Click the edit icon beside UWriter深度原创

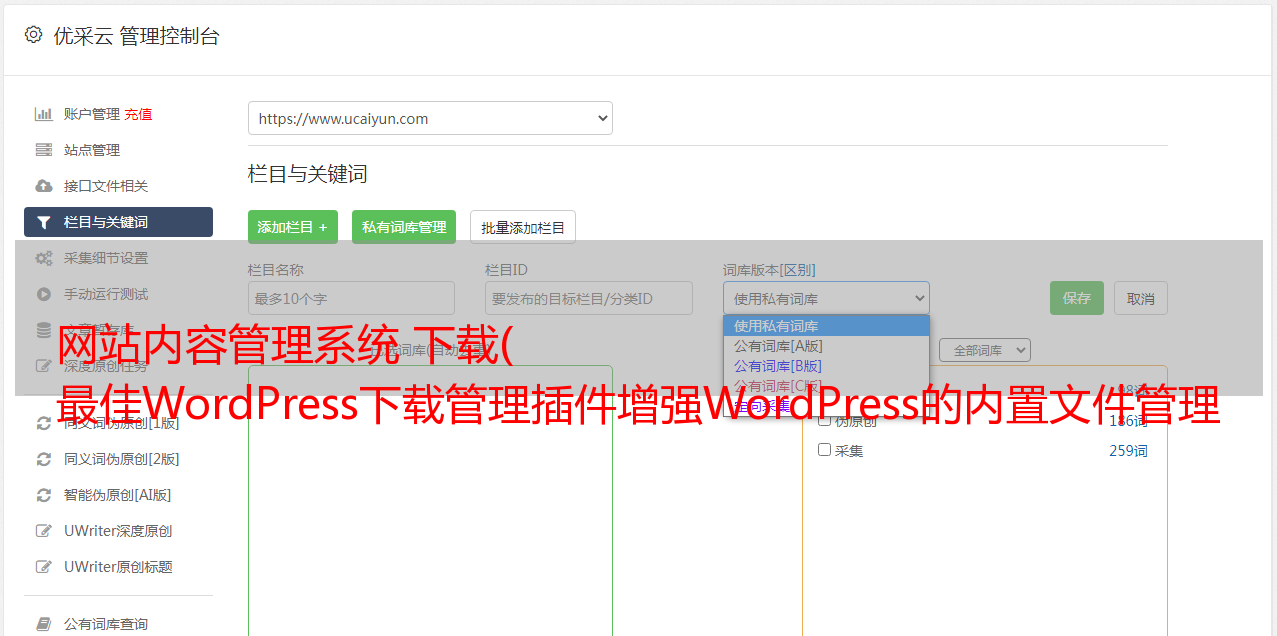point(44,531)
